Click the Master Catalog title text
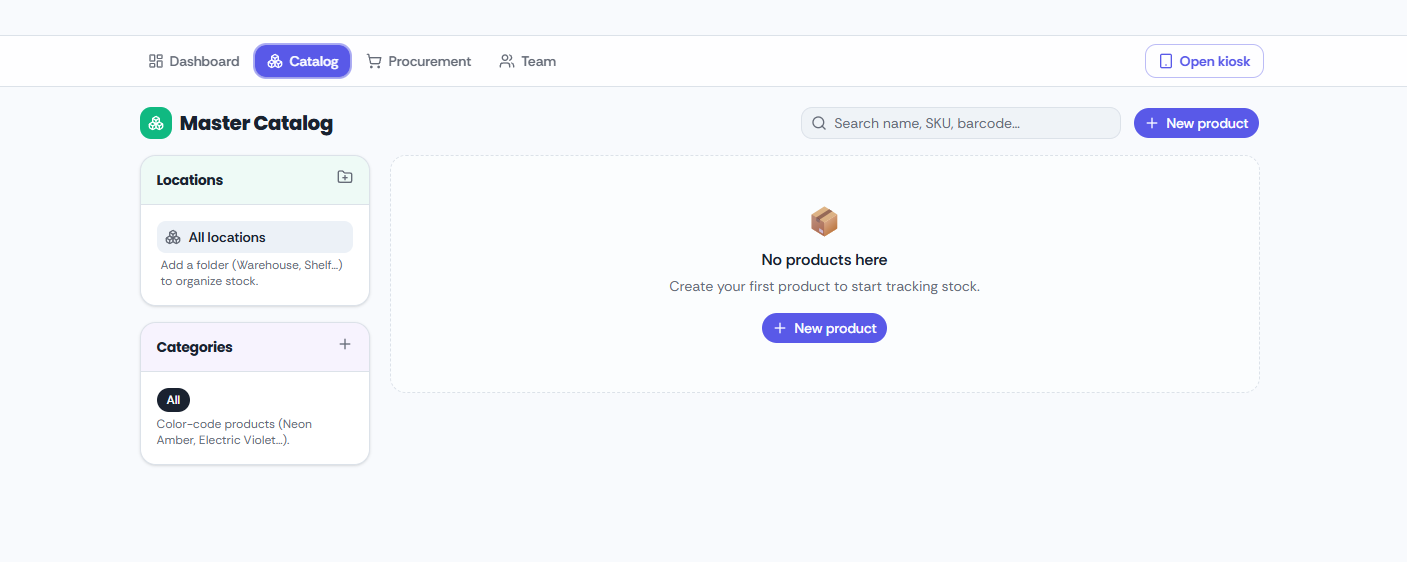 [256, 124]
